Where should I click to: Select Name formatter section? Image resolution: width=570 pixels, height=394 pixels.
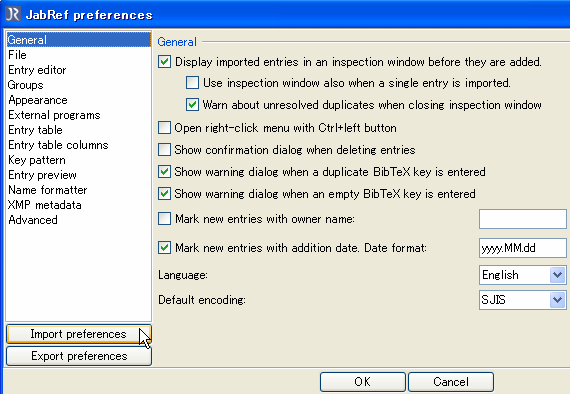[x=79, y=190]
